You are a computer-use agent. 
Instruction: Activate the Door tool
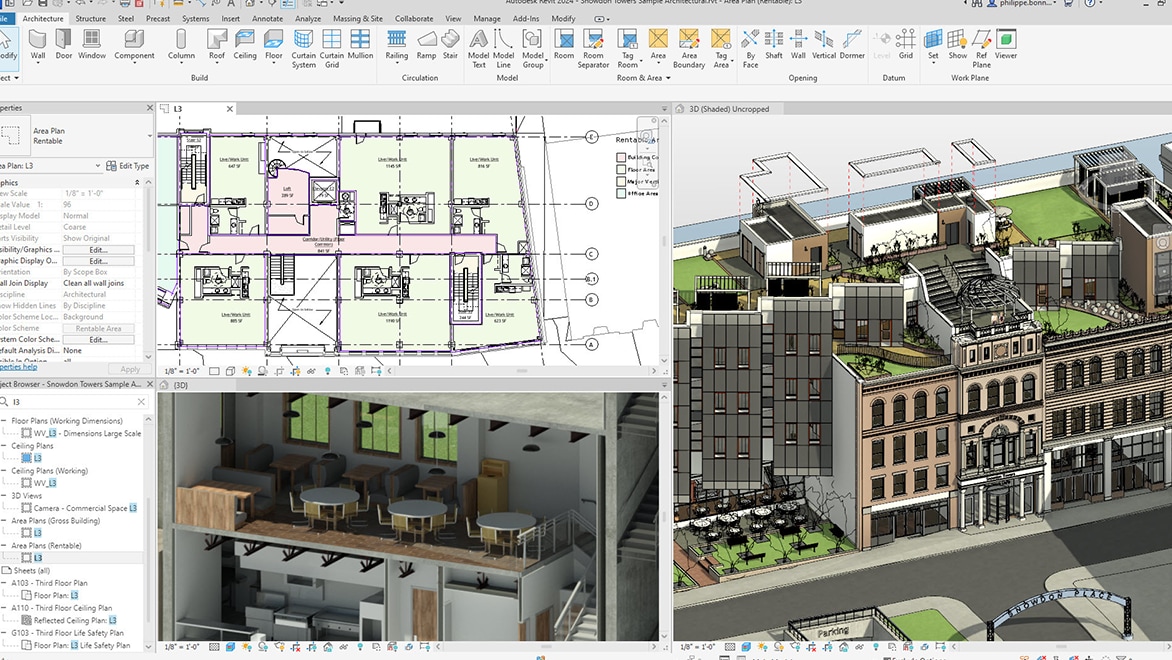point(64,45)
